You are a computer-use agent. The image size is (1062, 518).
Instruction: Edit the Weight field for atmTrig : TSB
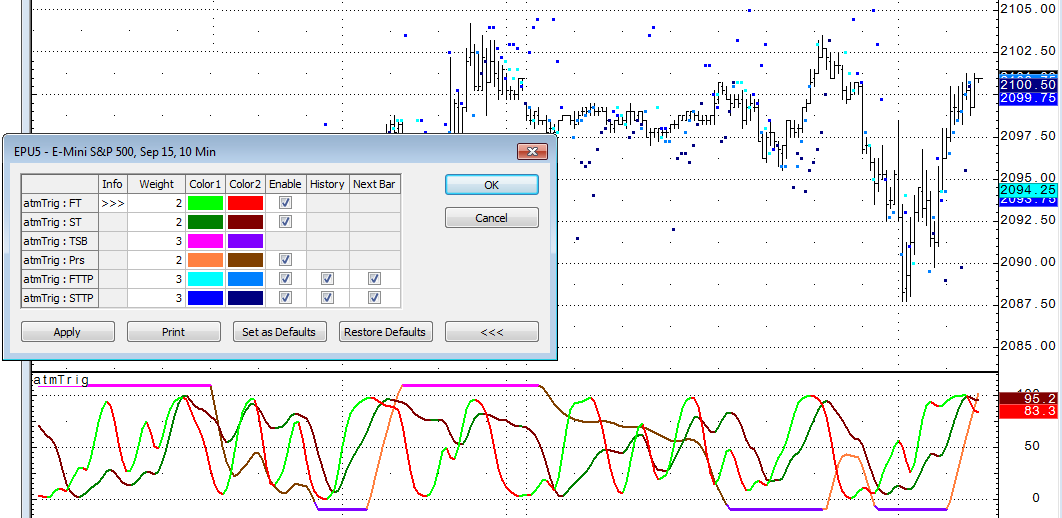tap(155, 241)
